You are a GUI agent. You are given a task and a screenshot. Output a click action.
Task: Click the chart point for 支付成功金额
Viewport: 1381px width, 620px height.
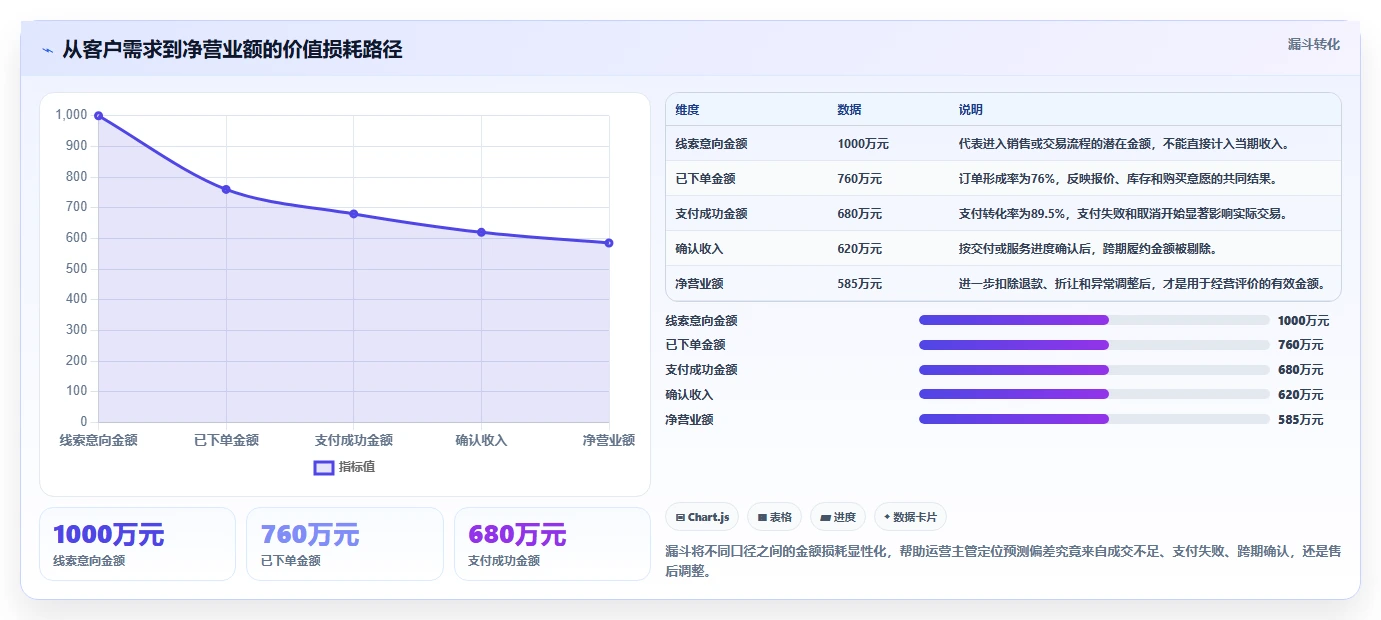[354, 214]
